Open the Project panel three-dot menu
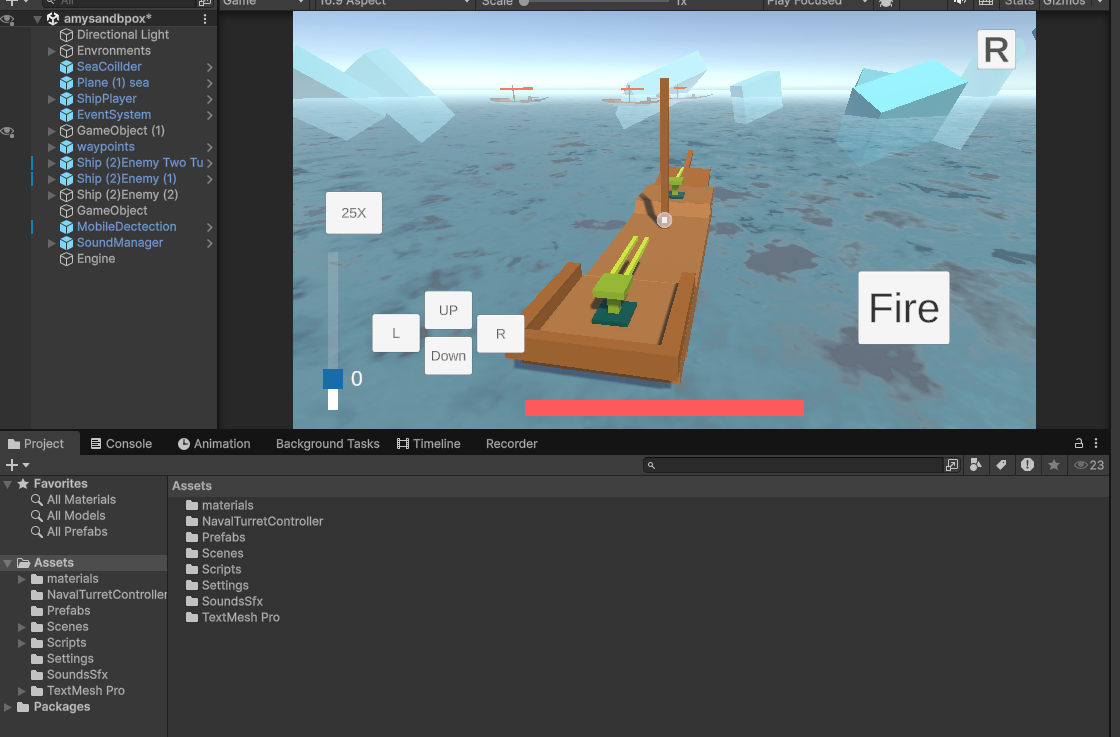This screenshot has width=1120, height=737. point(1096,443)
